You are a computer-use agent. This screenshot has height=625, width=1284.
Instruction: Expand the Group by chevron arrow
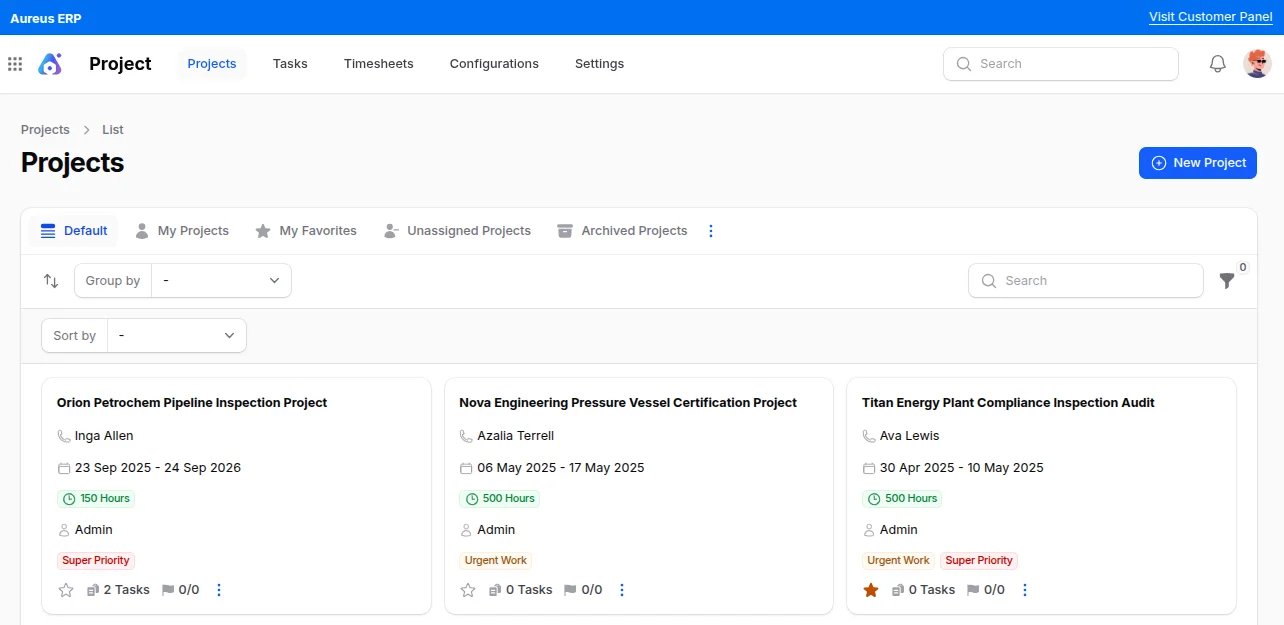coord(275,281)
